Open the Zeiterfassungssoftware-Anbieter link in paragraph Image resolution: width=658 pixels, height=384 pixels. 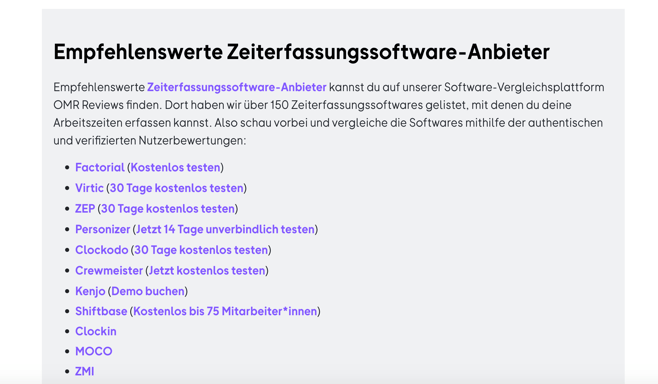point(237,87)
